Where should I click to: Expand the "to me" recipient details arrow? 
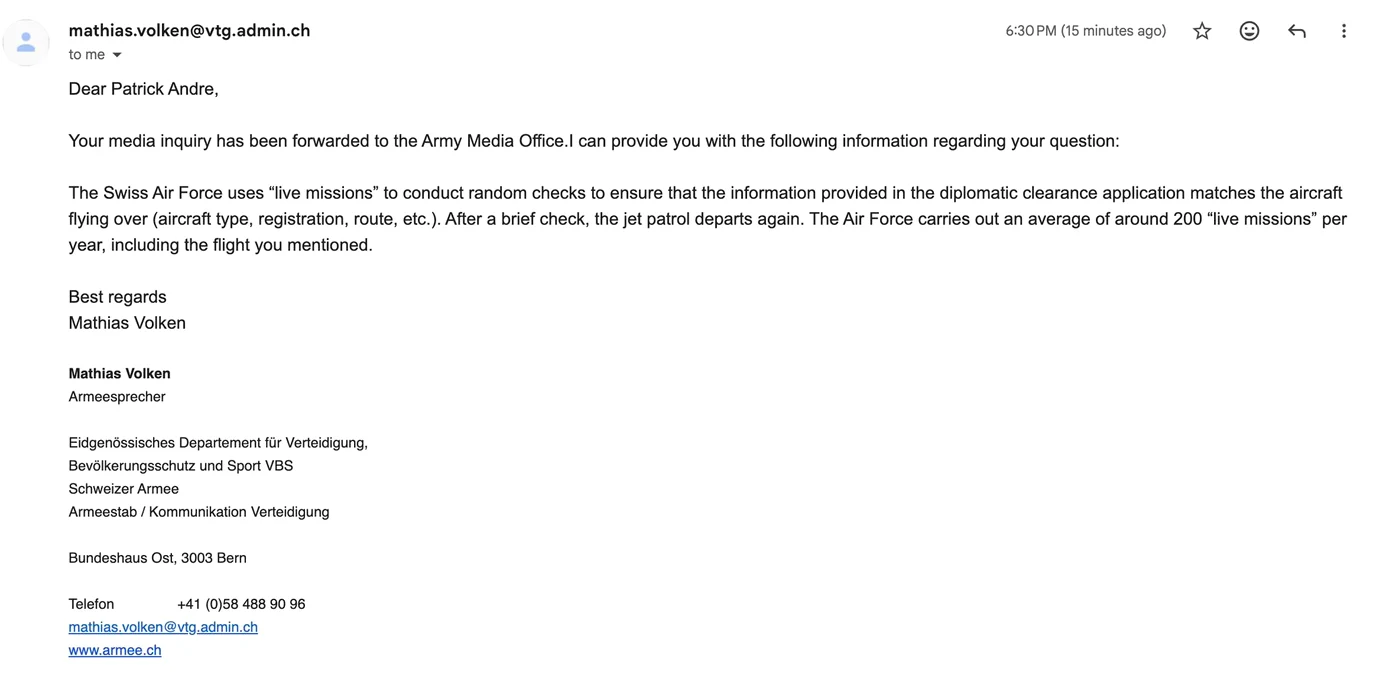pos(117,55)
